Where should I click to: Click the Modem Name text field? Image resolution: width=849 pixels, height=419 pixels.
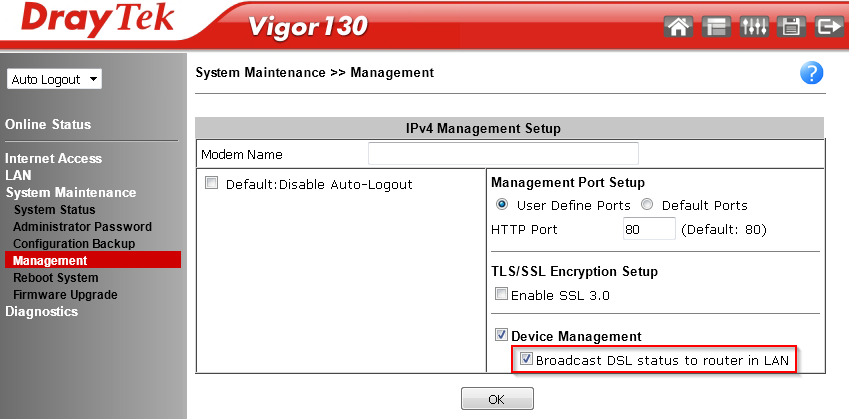click(503, 154)
